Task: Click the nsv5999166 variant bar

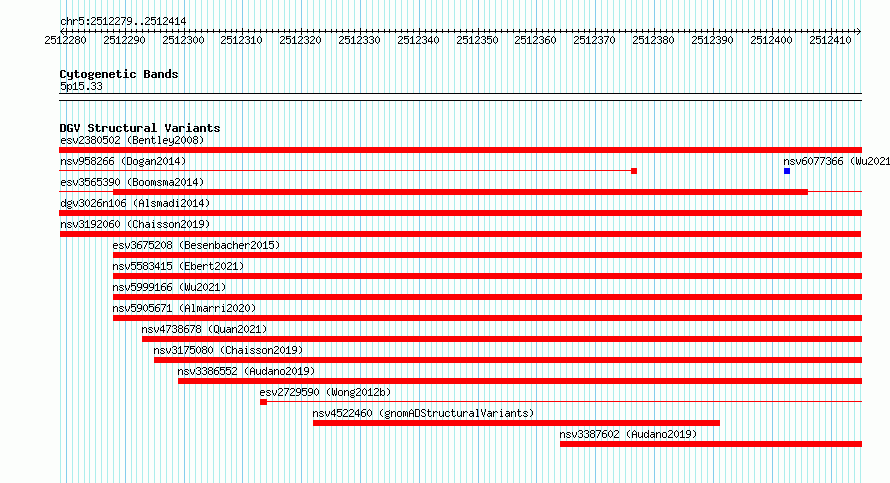Action: [x=488, y=297]
